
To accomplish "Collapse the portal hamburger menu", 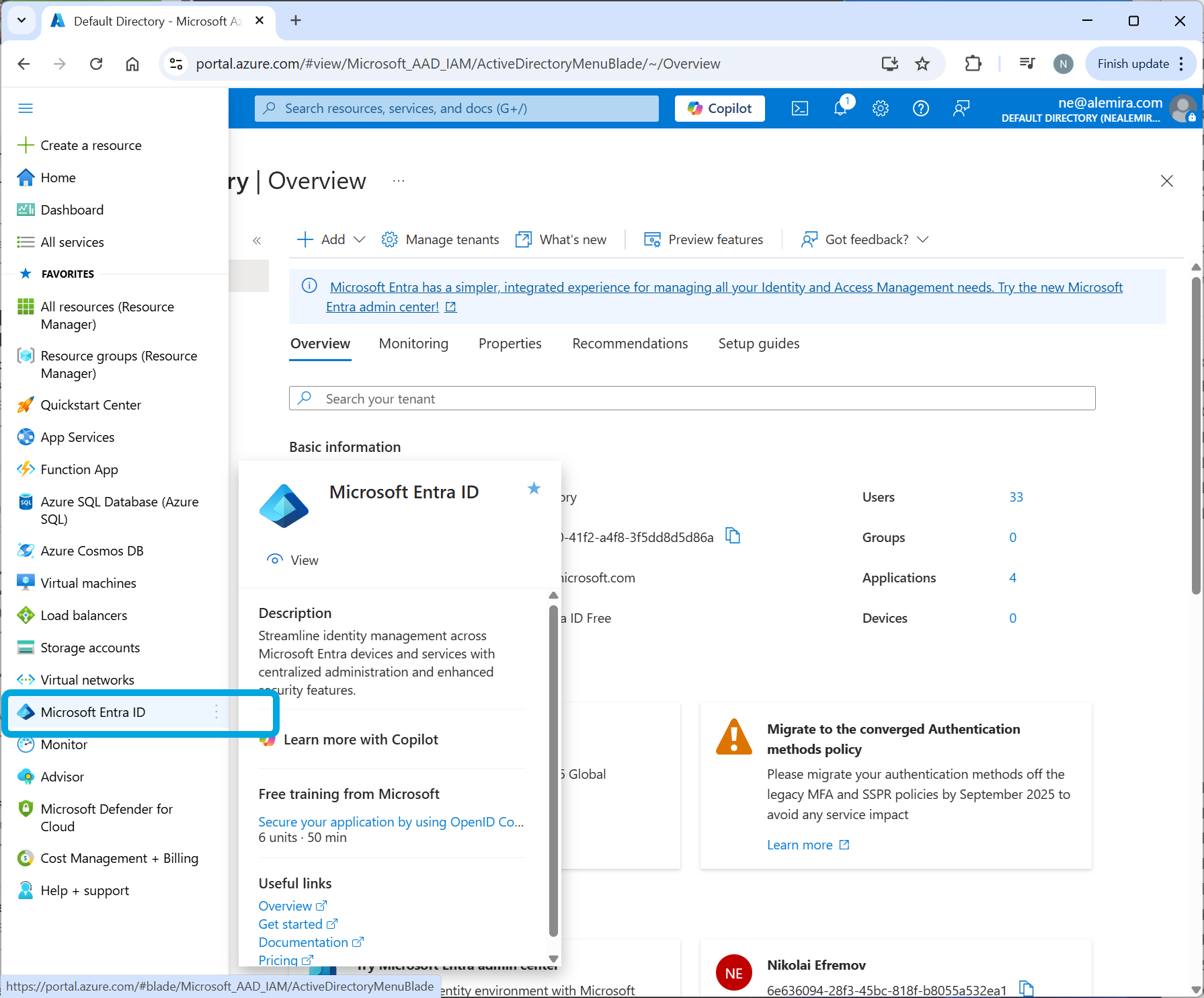I will pos(26,108).
